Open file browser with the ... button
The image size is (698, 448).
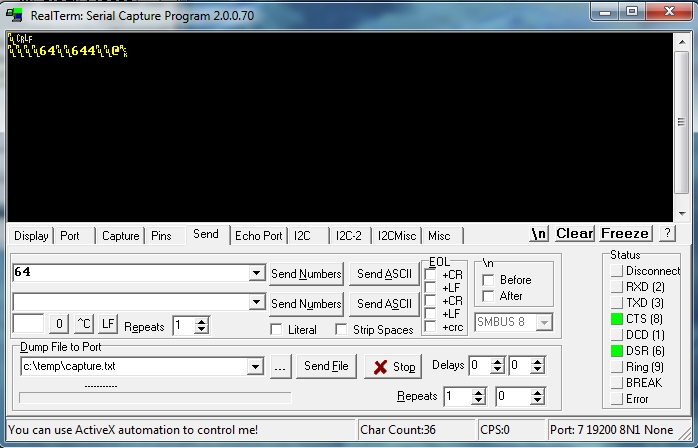click(x=280, y=367)
